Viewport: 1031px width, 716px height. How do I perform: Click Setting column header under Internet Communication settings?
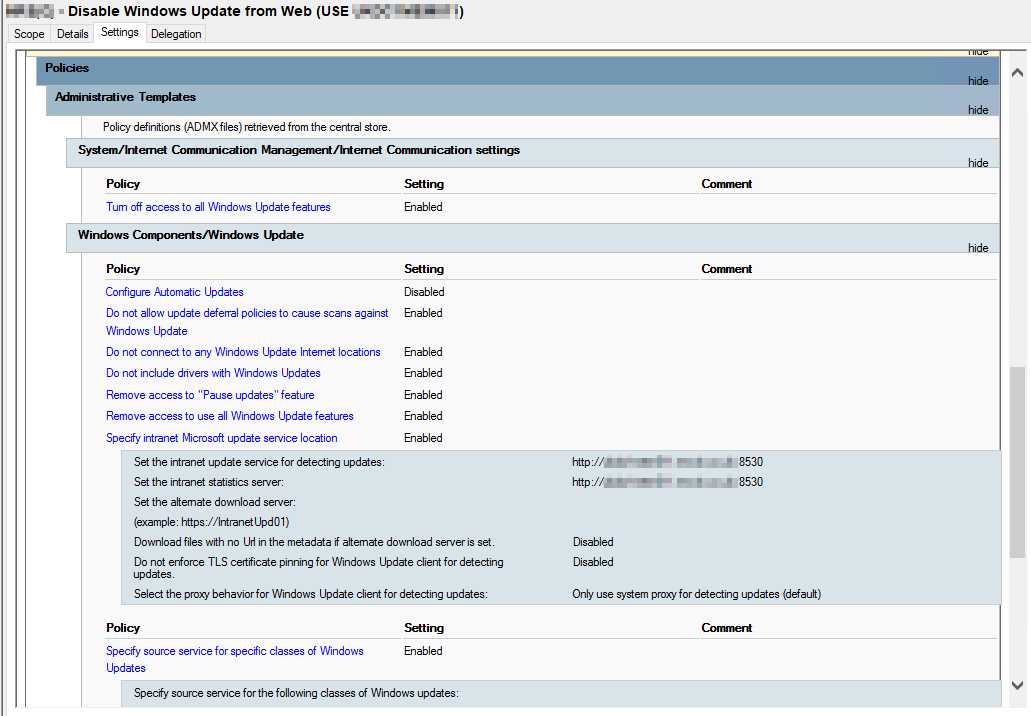[424, 183]
